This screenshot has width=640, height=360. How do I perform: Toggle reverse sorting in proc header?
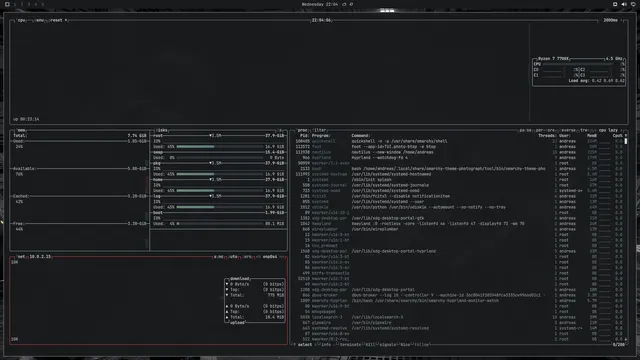[x=568, y=130]
